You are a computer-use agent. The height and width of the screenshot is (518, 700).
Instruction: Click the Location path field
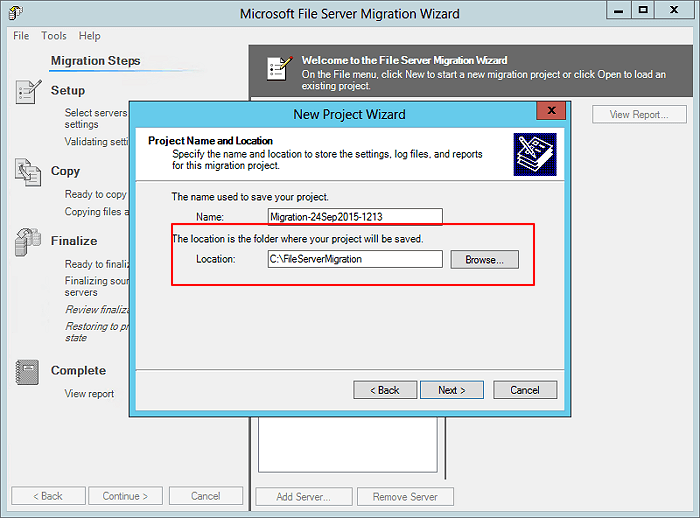click(355, 259)
